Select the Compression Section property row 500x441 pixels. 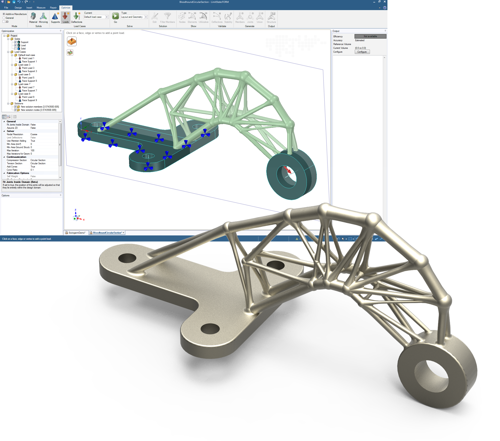tap(32, 160)
